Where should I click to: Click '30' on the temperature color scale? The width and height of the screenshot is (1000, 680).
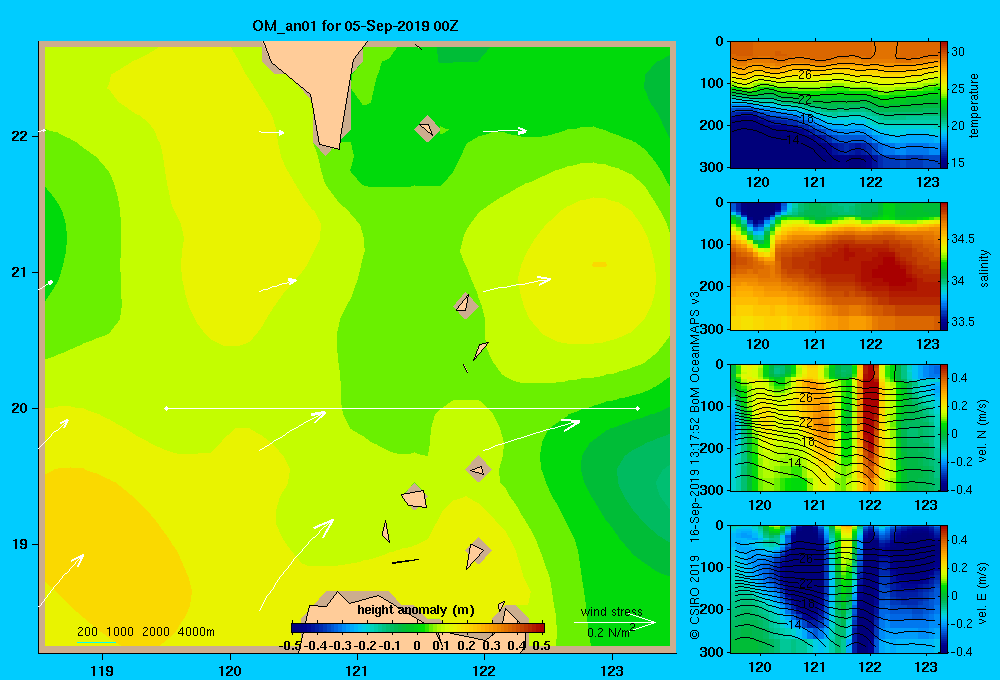pyautogui.click(x=958, y=52)
